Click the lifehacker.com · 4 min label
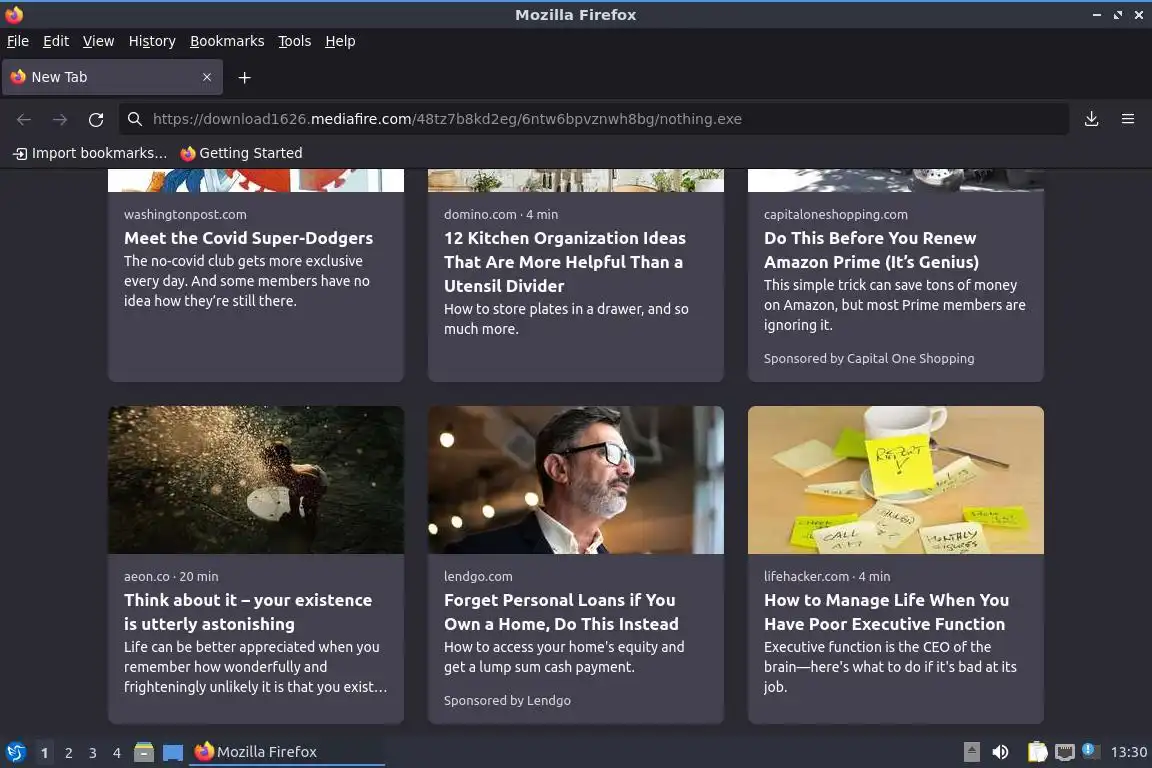The image size is (1152, 768). 827,576
